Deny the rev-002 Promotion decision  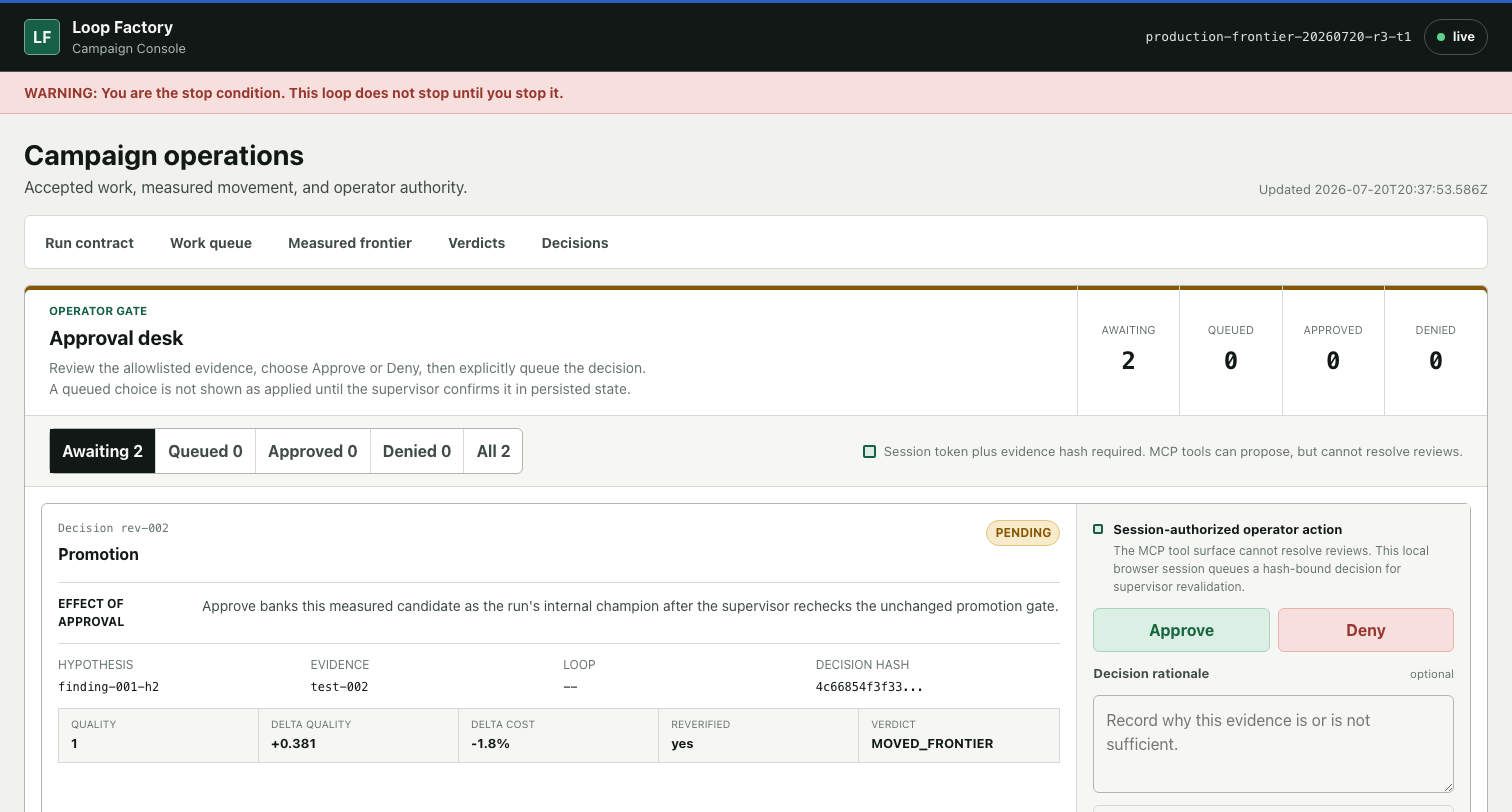pyautogui.click(x=1366, y=630)
